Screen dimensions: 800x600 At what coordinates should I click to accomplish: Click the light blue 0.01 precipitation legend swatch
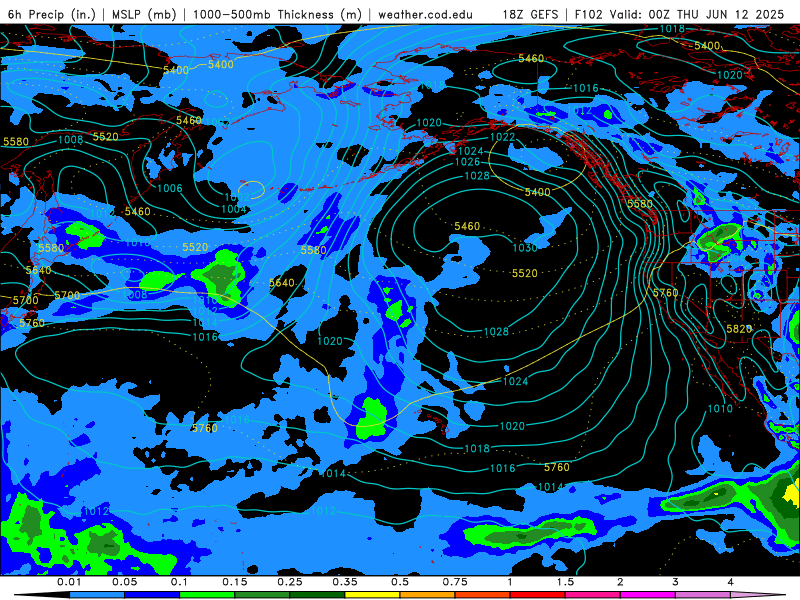(97, 595)
